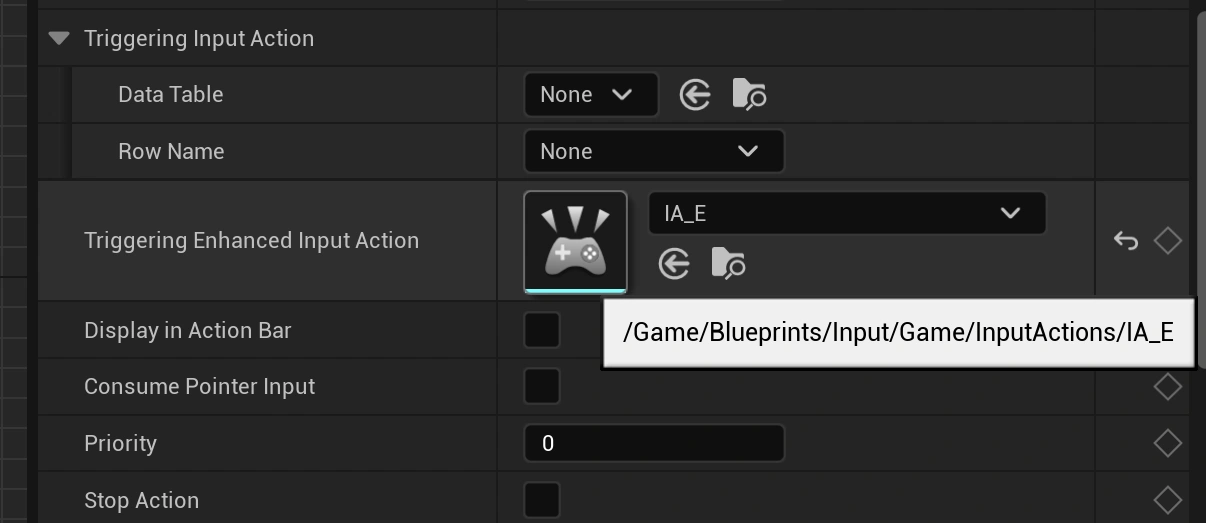Click the Priority value field
The height and width of the screenshot is (523, 1206).
[x=653, y=443]
